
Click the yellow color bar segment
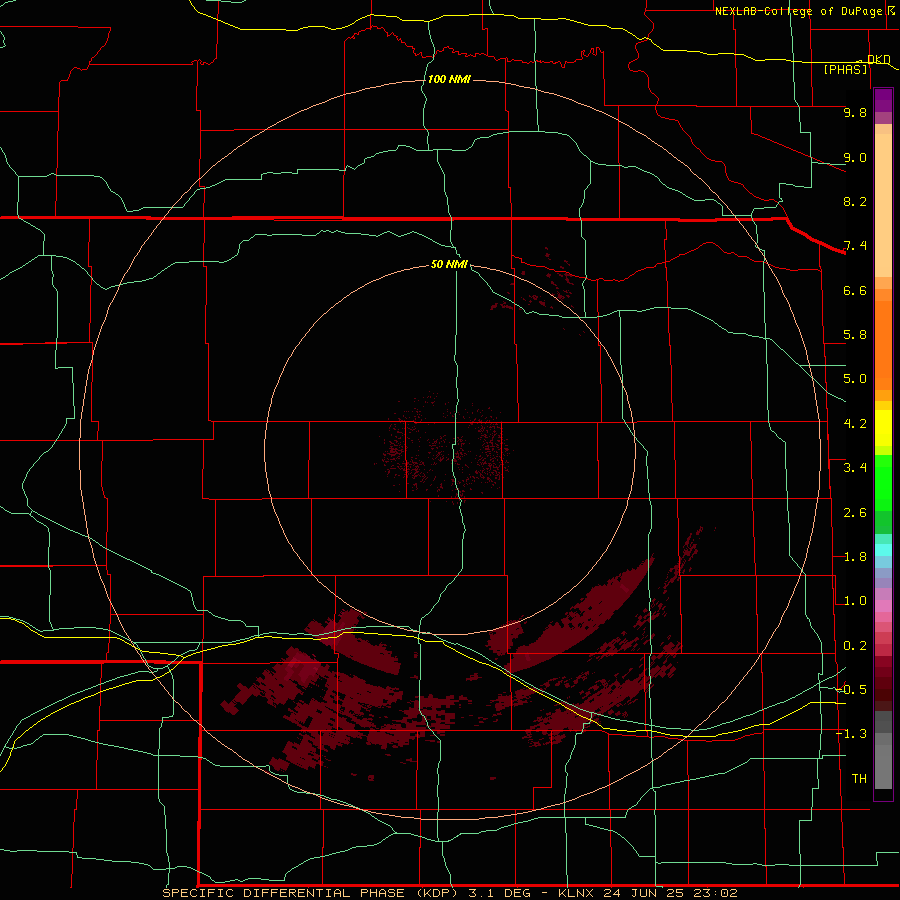pyautogui.click(x=883, y=428)
